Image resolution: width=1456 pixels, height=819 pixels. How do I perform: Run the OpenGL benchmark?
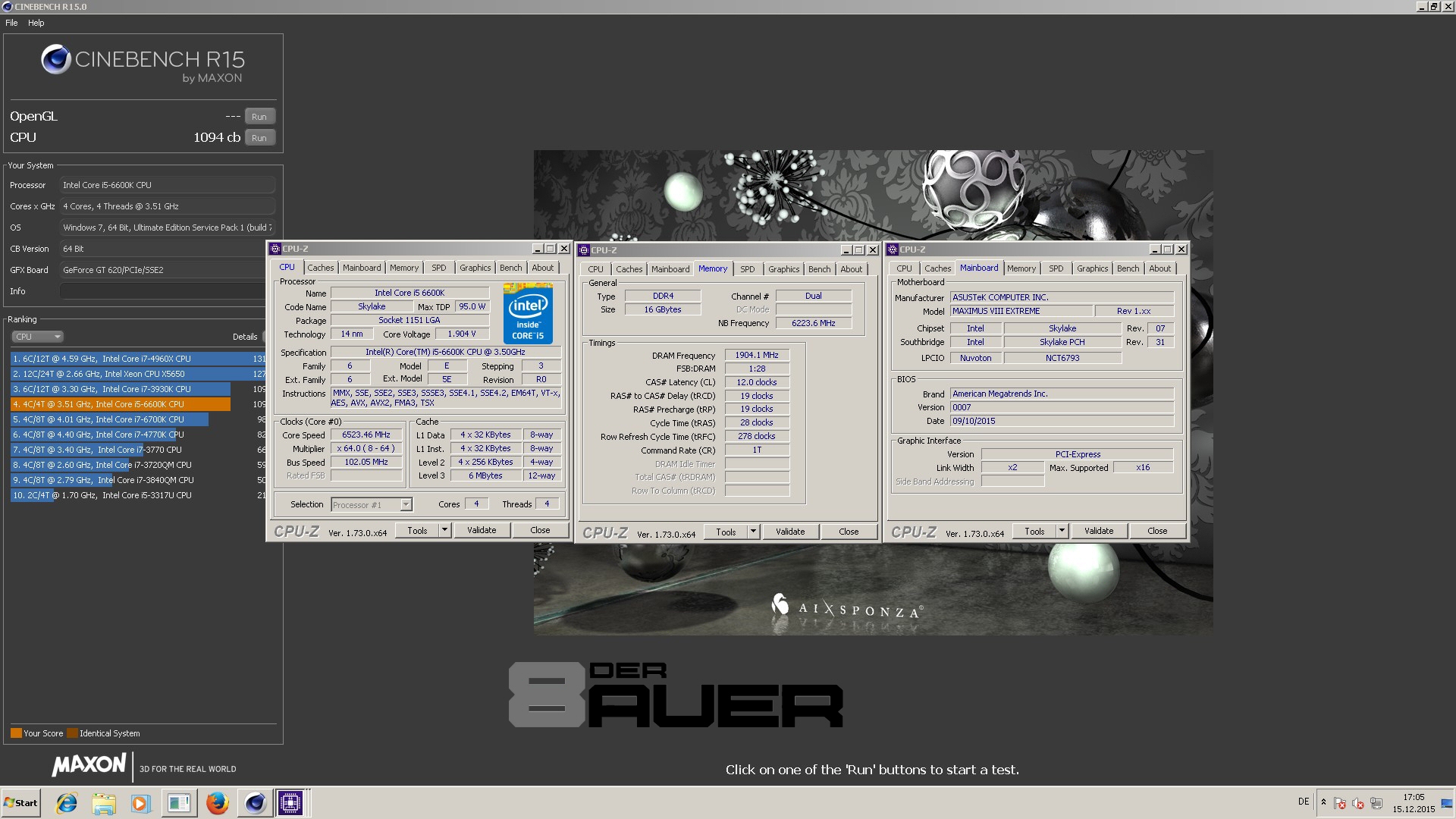[259, 117]
